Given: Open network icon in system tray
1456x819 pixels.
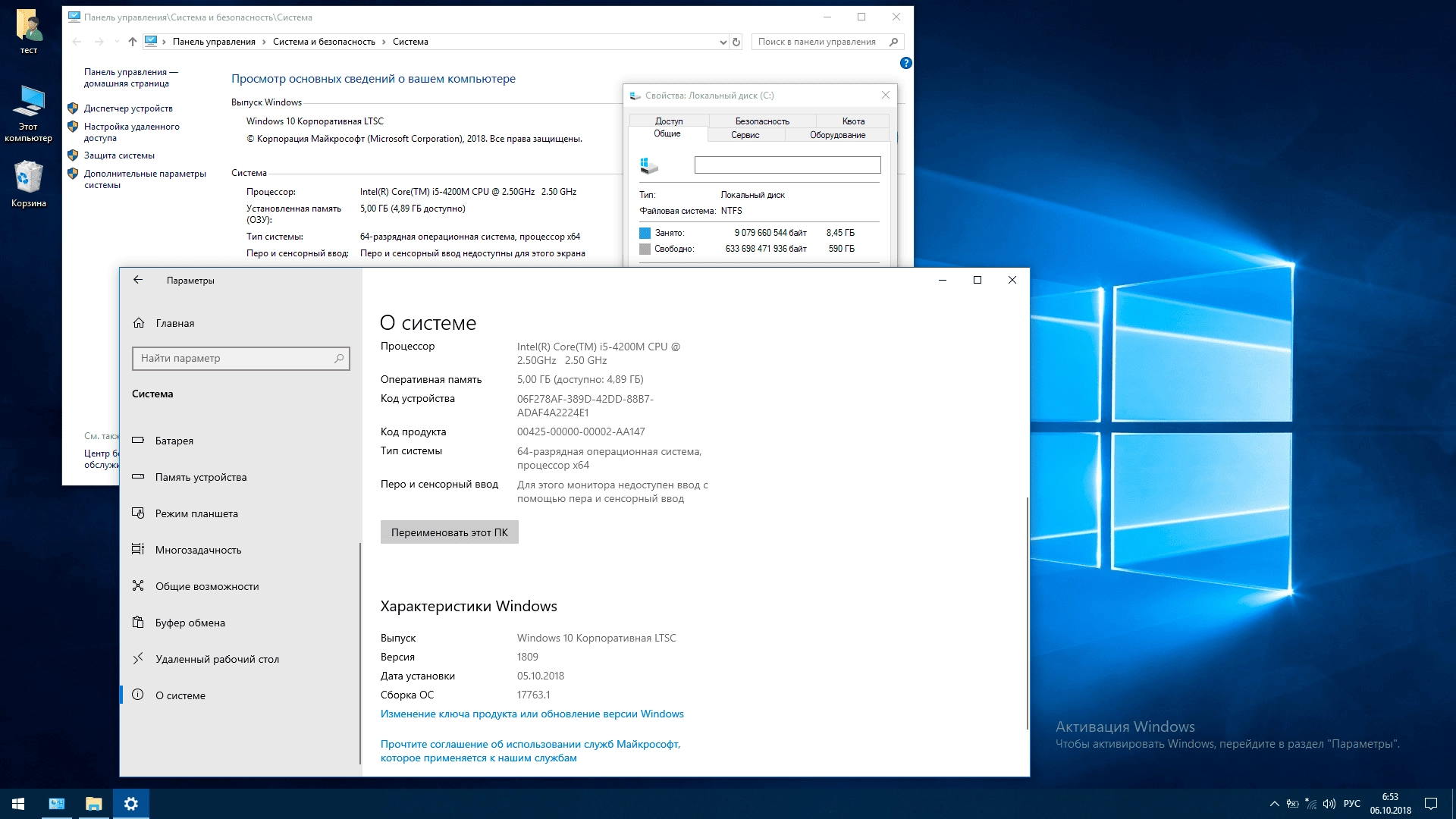Looking at the screenshot, I should pyautogui.click(x=1311, y=804).
